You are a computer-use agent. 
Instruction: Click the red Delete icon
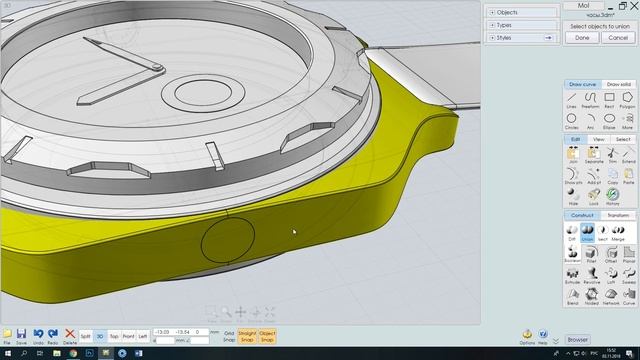point(70,337)
